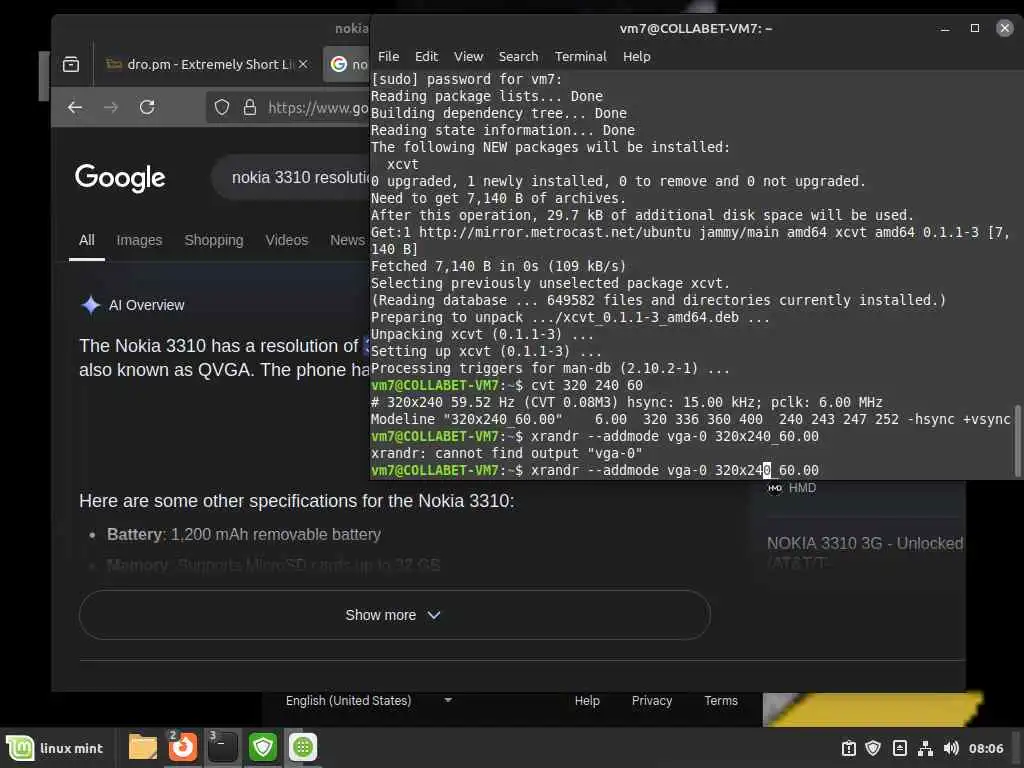
Task: Open the file manager from the taskbar
Action: pyautogui.click(x=142, y=747)
